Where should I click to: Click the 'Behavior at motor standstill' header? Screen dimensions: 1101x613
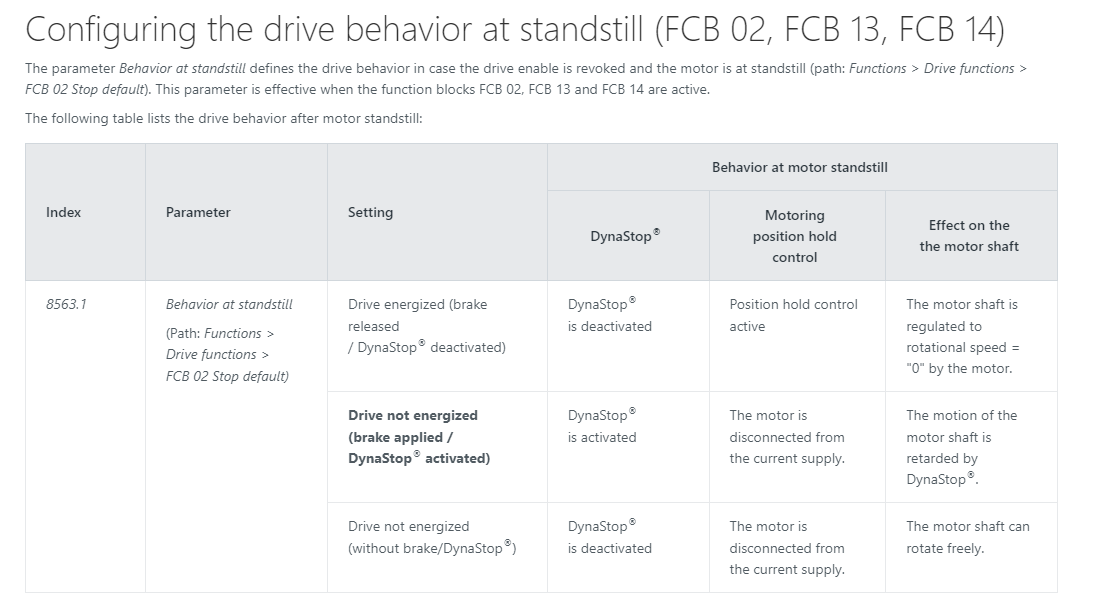pos(800,167)
